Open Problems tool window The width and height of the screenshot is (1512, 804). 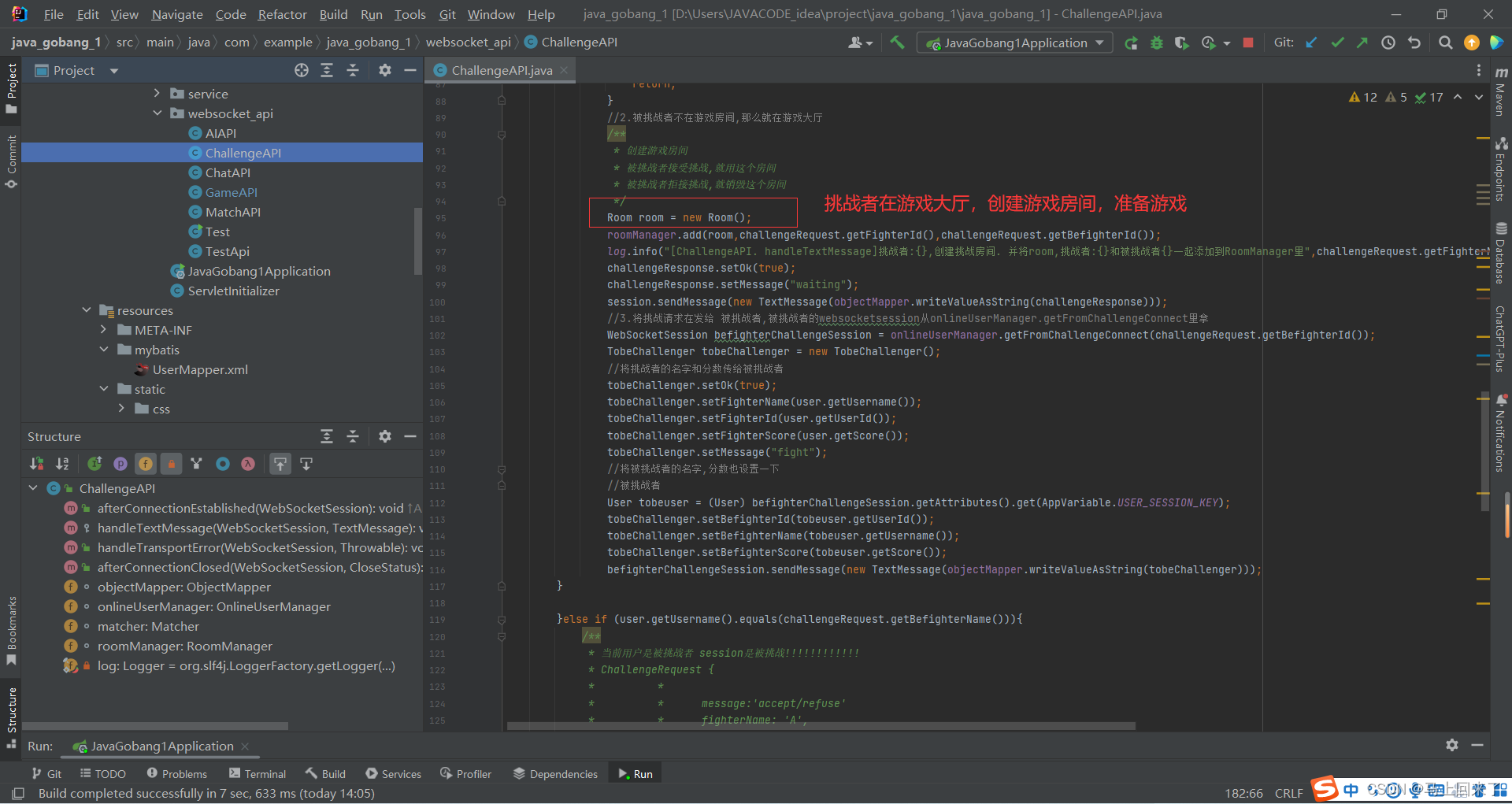pos(177,774)
